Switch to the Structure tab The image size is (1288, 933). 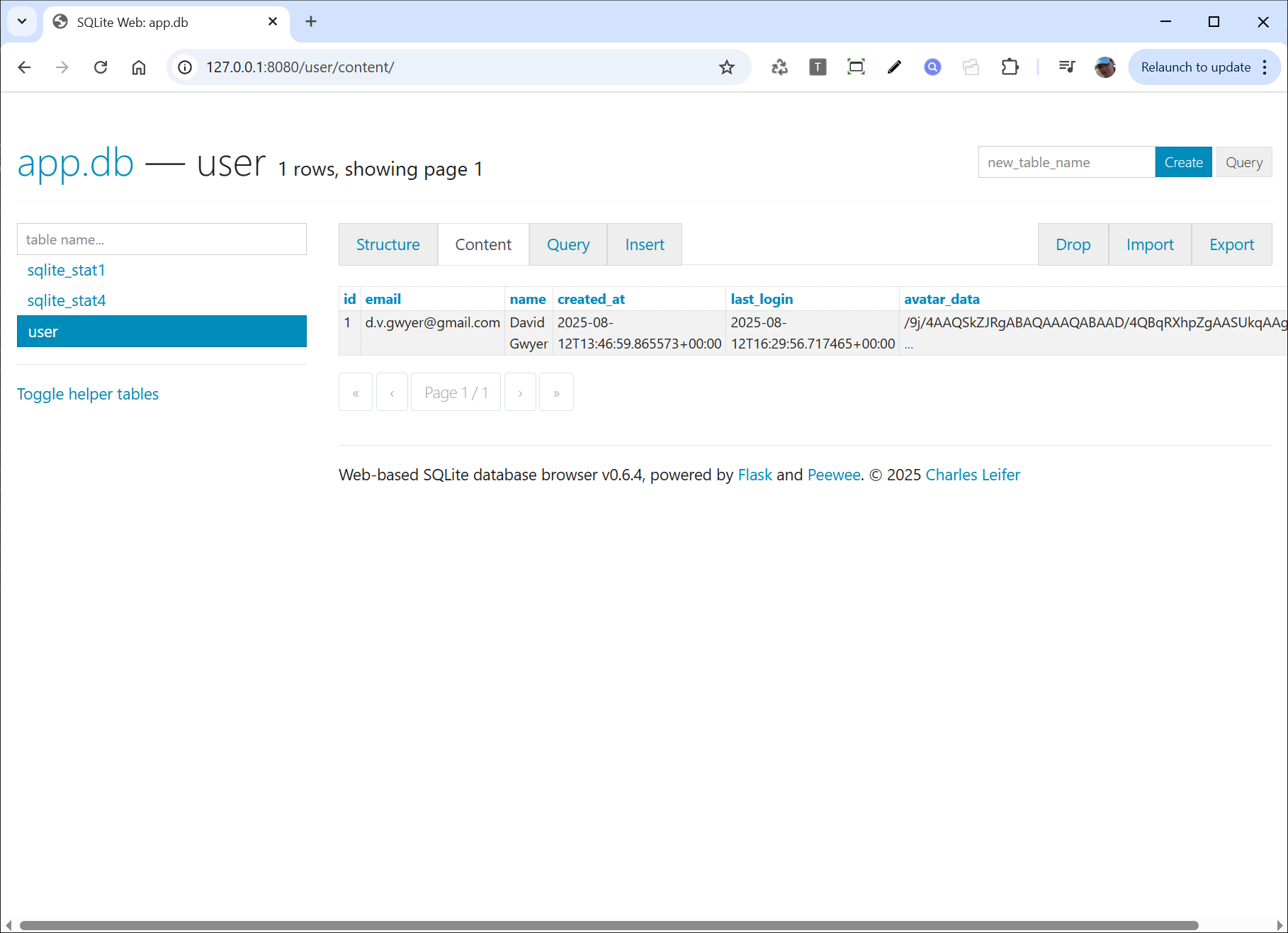click(388, 244)
